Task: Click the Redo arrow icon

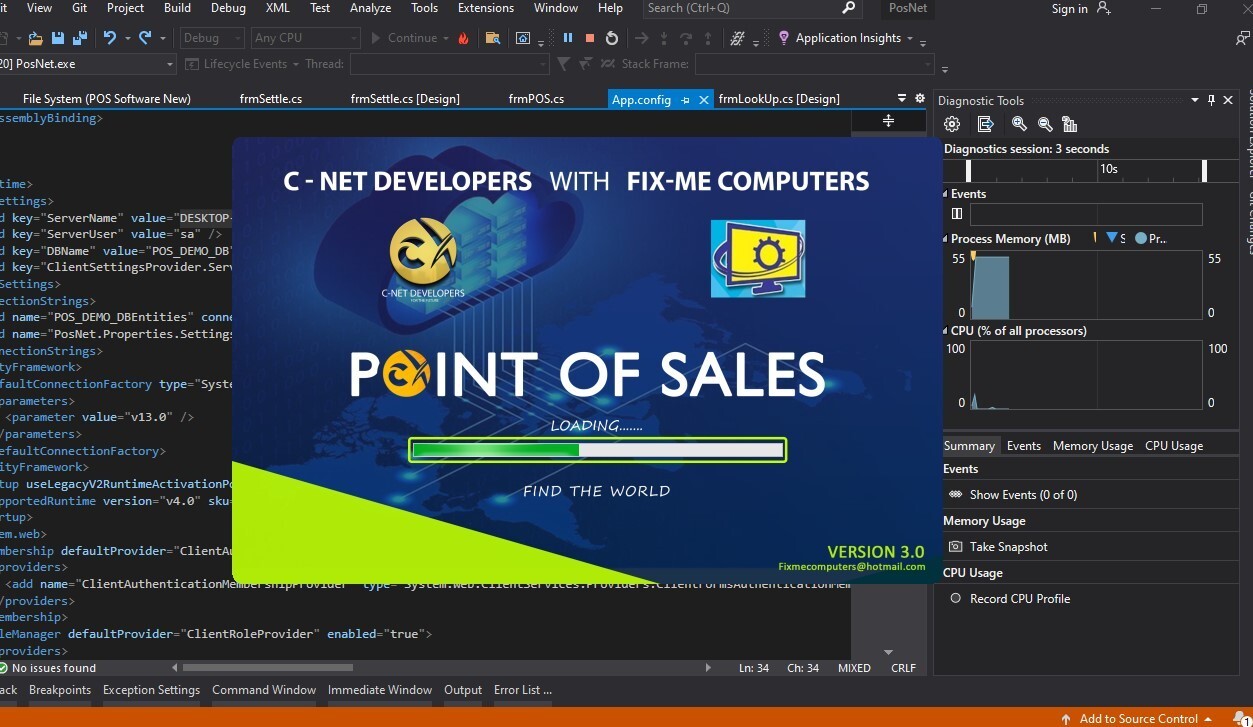Action: click(x=145, y=38)
